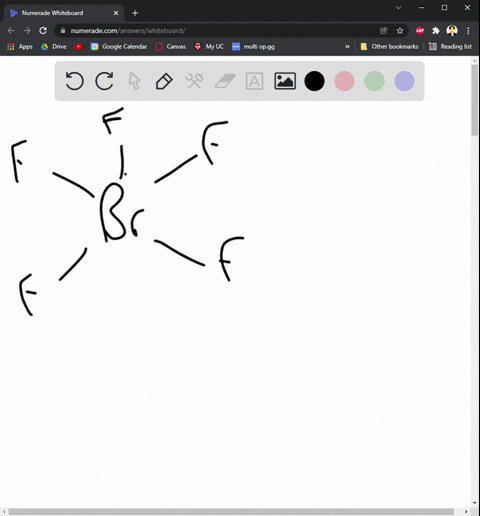The height and width of the screenshot is (516, 480).
Task: Click the scroll up arrow
Action: click(x=475, y=61)
